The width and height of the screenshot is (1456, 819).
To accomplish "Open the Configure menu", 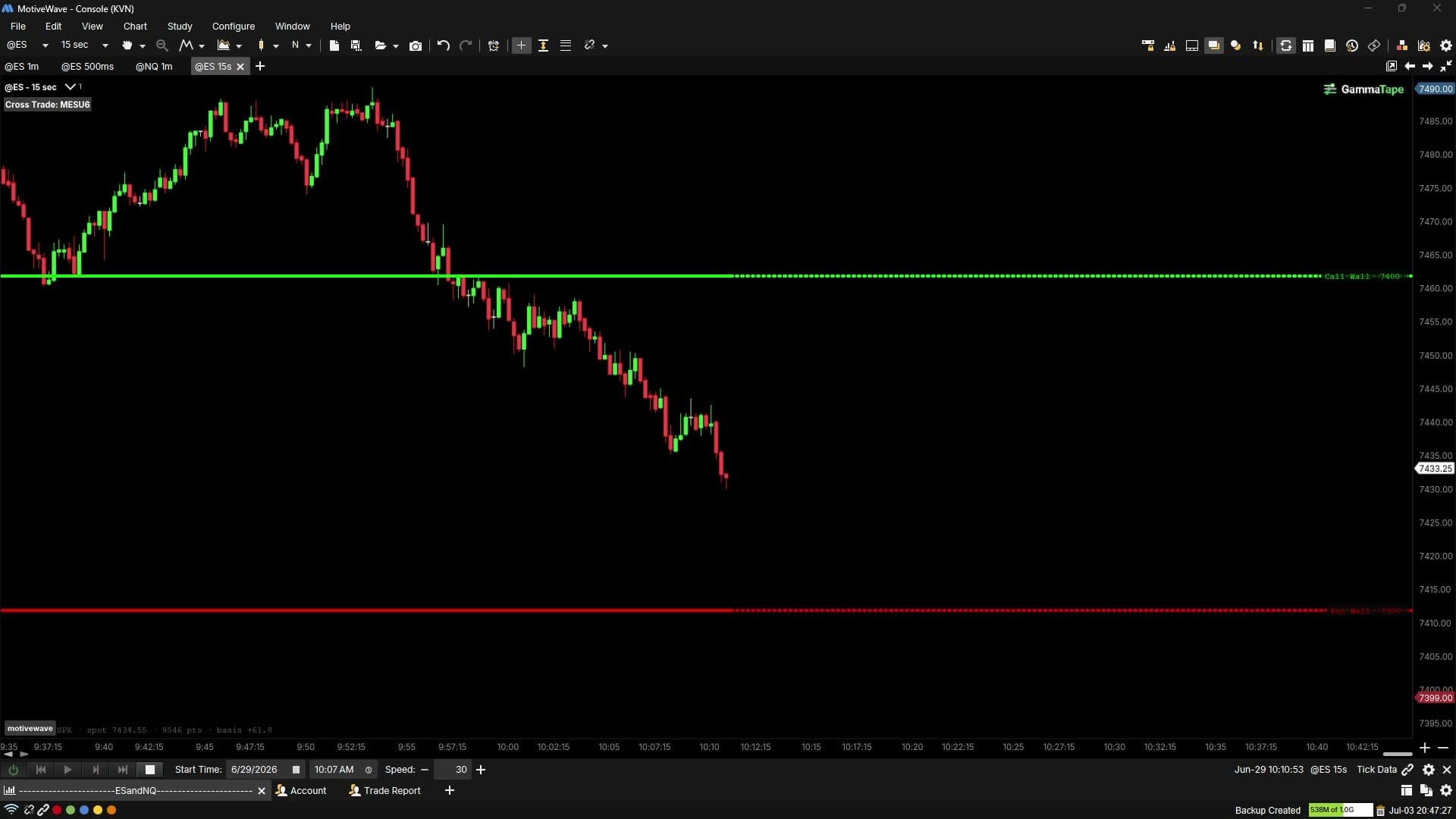I will [234, 26].
